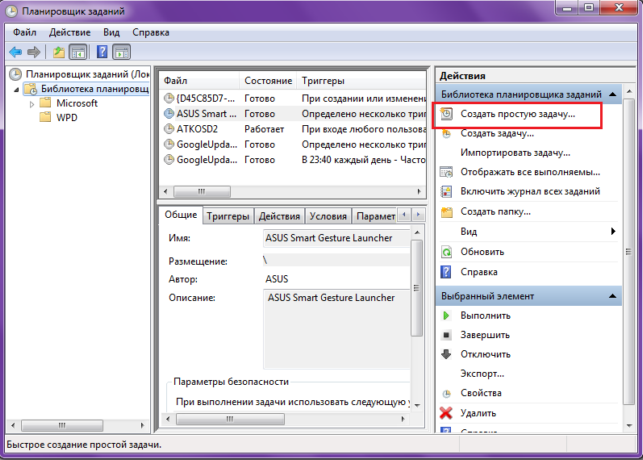Click the Back arrow toolbar icon

pos(16,52)
